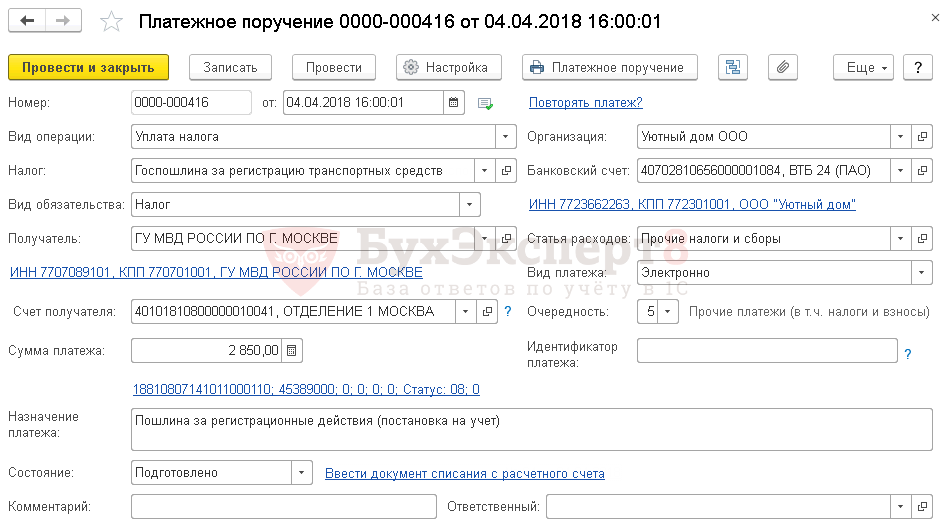This screenshot has width=948, height=523.
Task: Open the Еще menu
Action: [x=863, y=67]
